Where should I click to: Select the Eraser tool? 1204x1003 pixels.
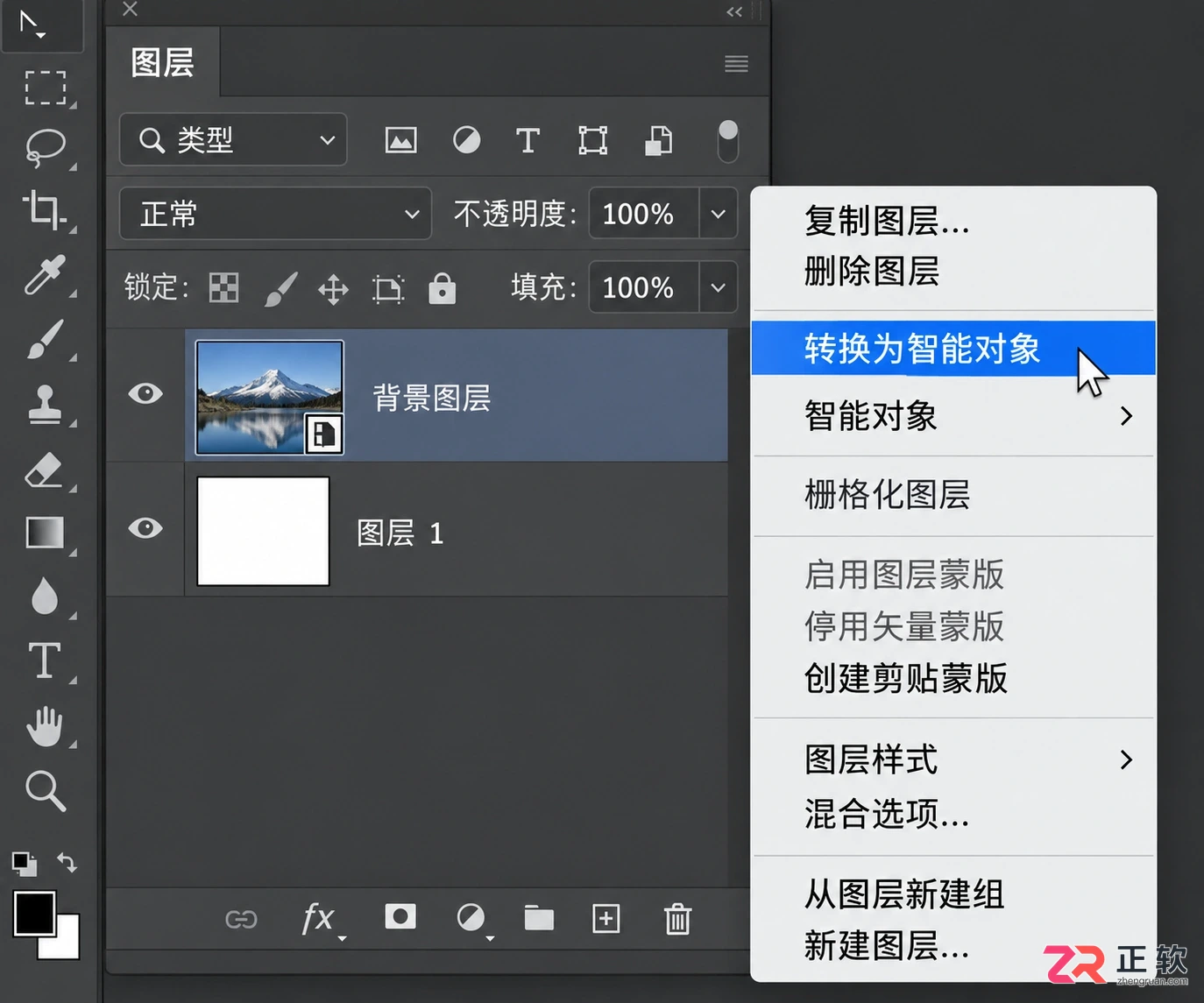tap(45, 470)
